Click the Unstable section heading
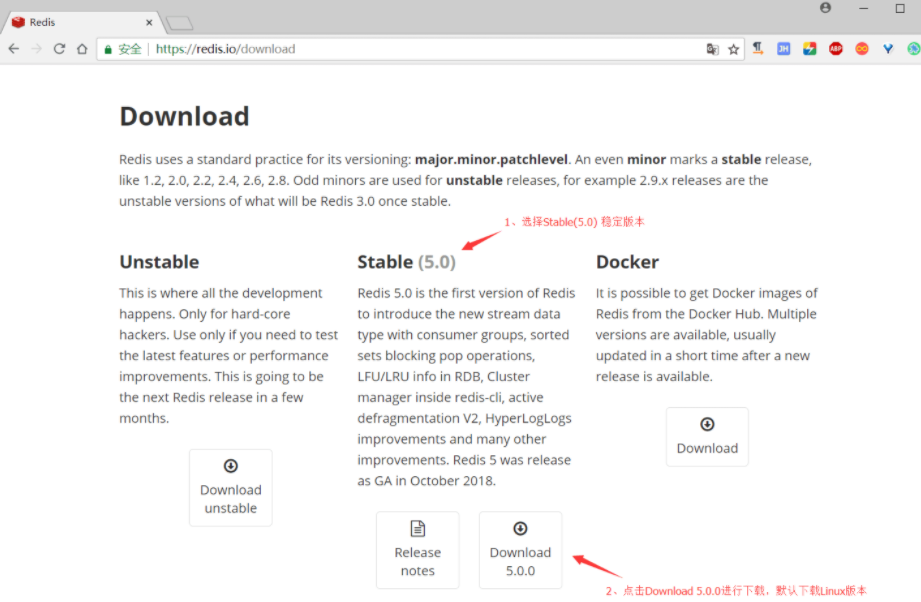 [159, 262]
